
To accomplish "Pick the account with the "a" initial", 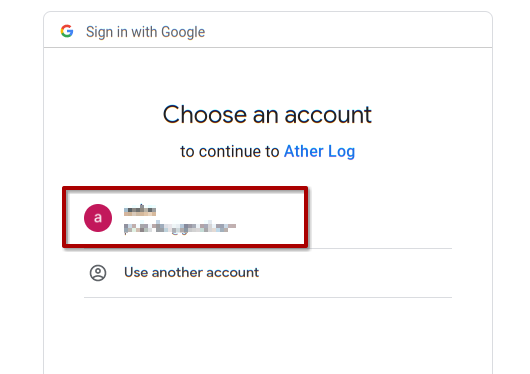I will coord(185,217).
